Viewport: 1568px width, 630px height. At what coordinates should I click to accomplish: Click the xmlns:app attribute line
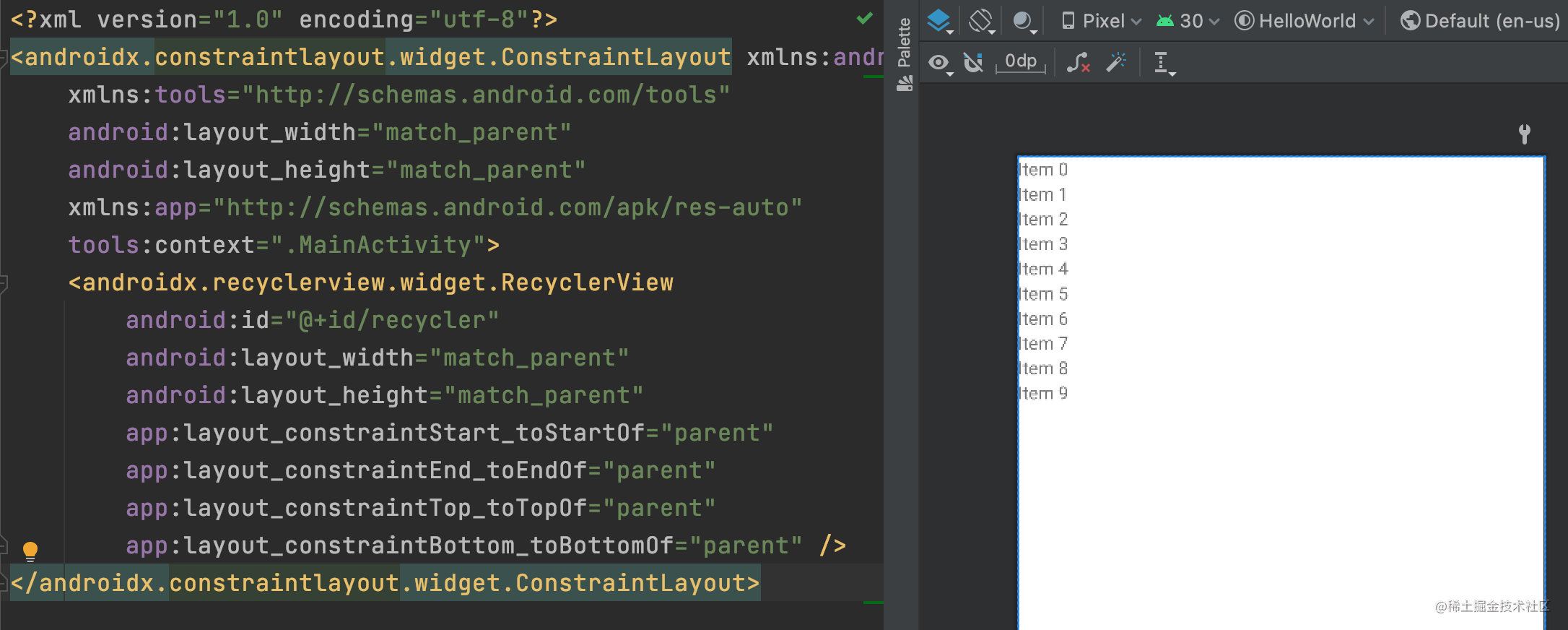(x=435, y=207)
